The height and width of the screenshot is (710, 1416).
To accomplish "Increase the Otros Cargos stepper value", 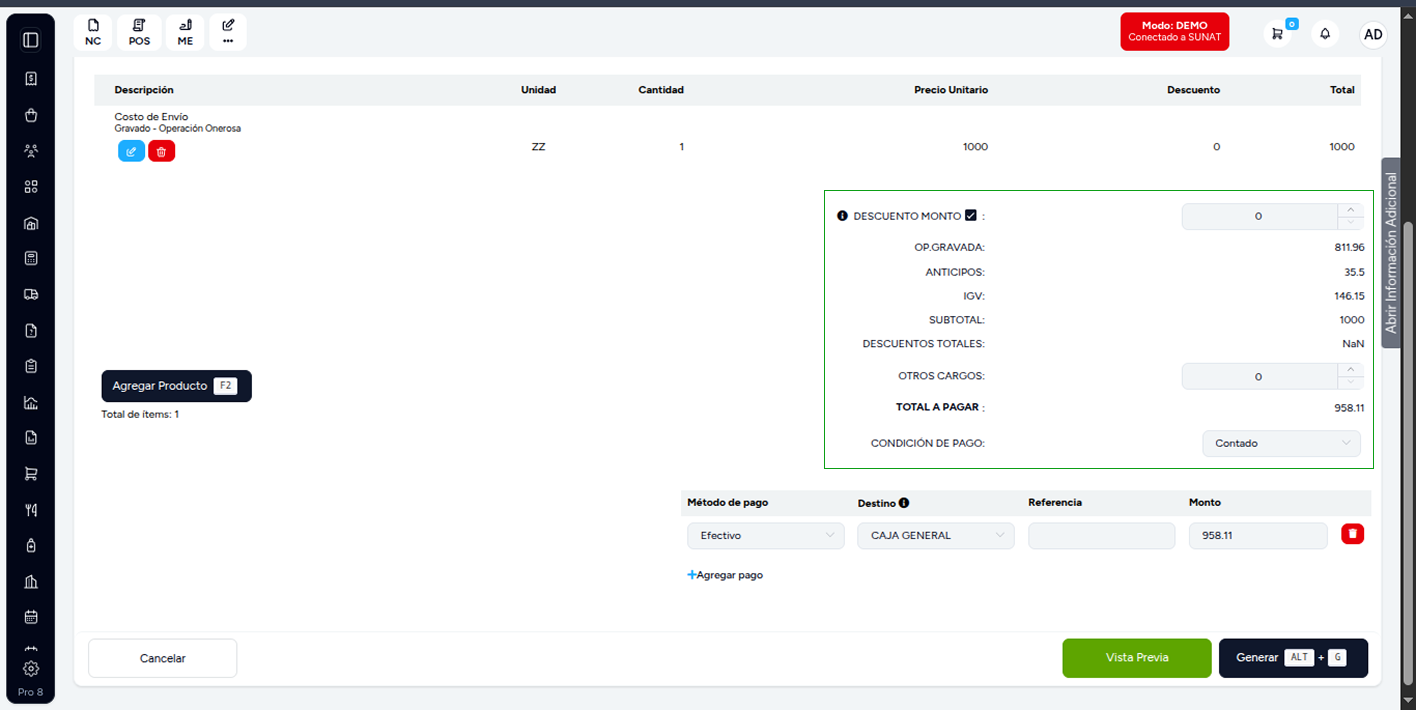I will coord(1351,370).
